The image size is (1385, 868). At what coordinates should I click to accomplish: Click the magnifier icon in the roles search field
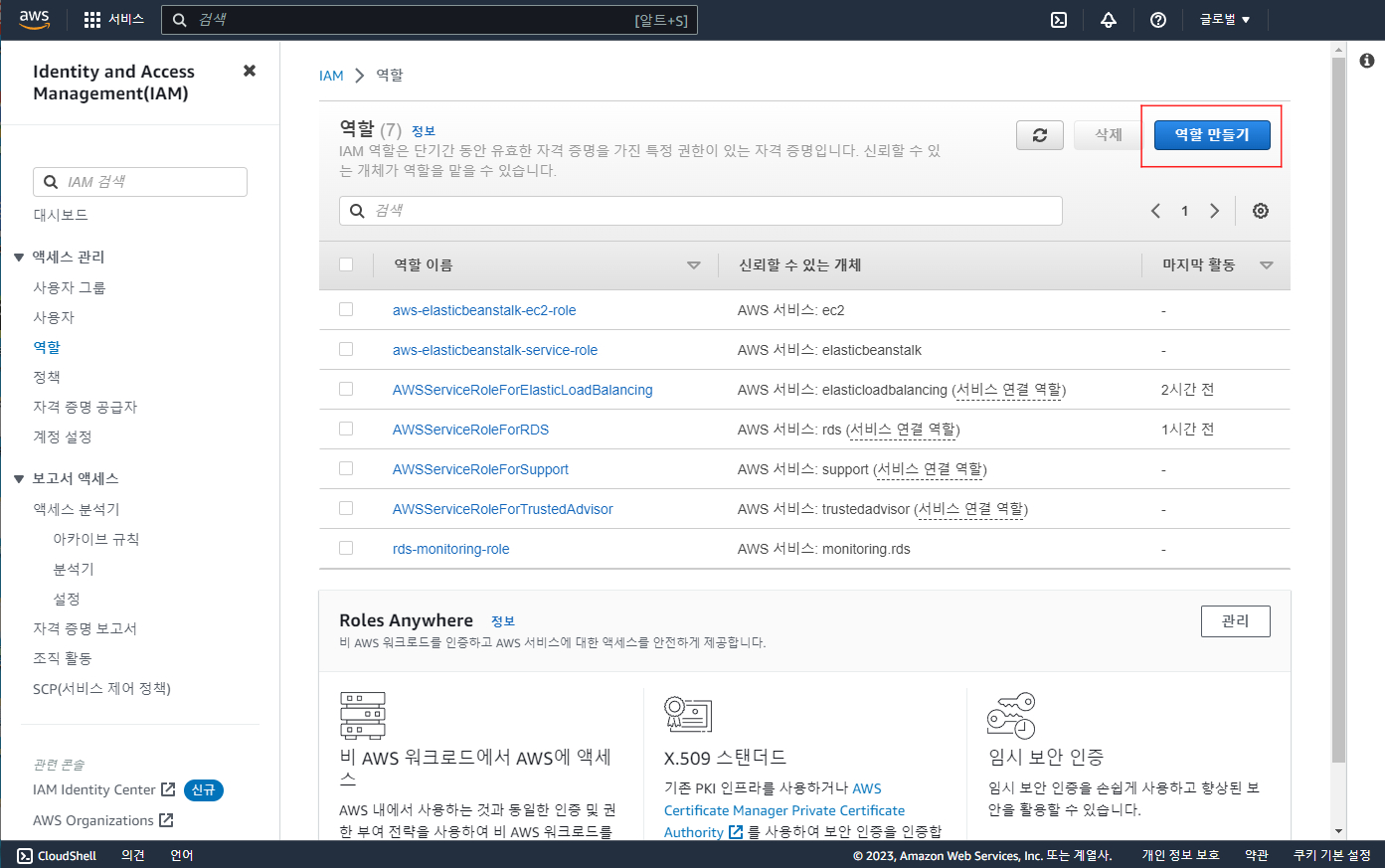click(x=358, y=211)
